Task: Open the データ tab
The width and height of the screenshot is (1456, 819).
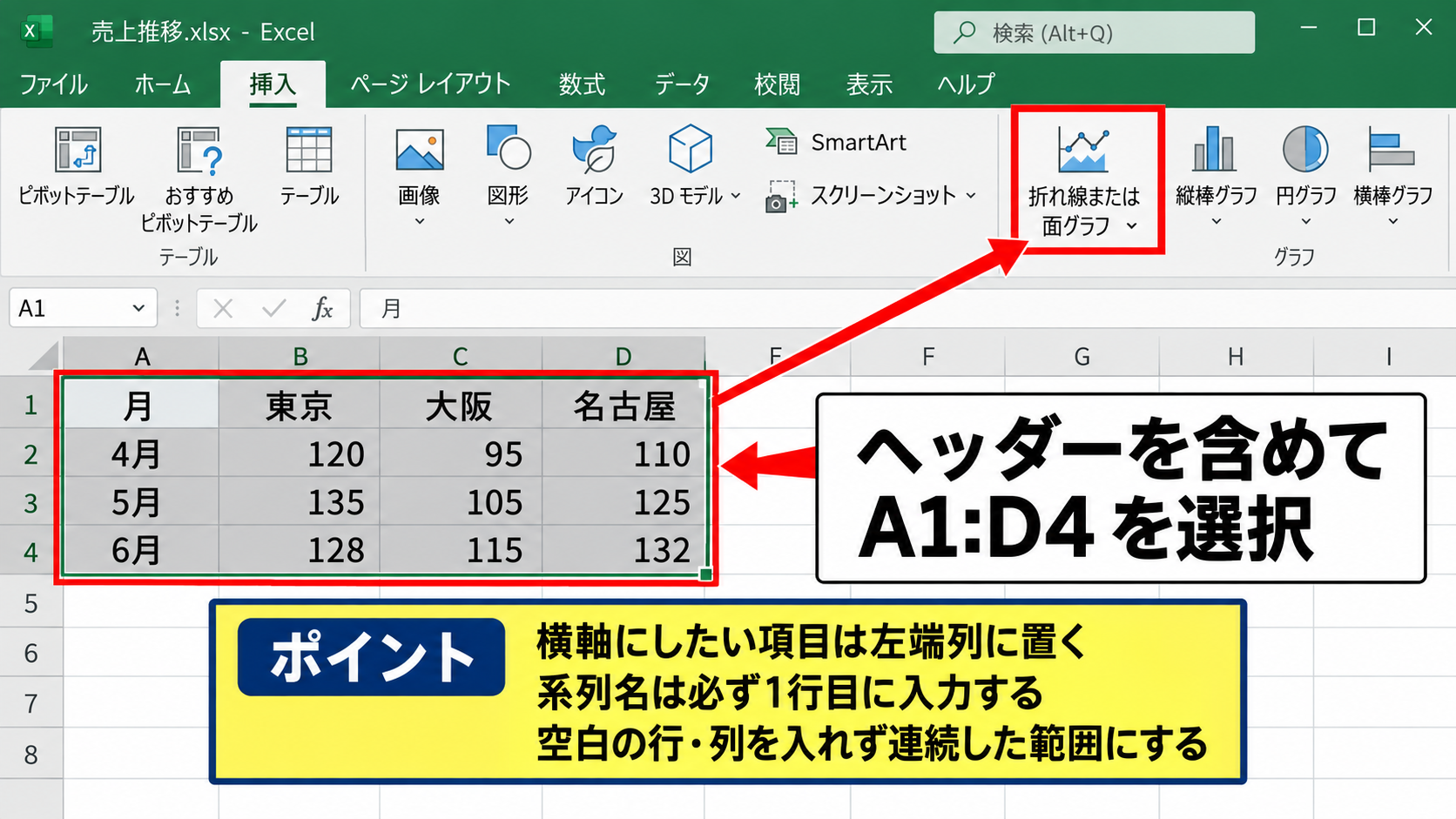Action: pos(682,84)
